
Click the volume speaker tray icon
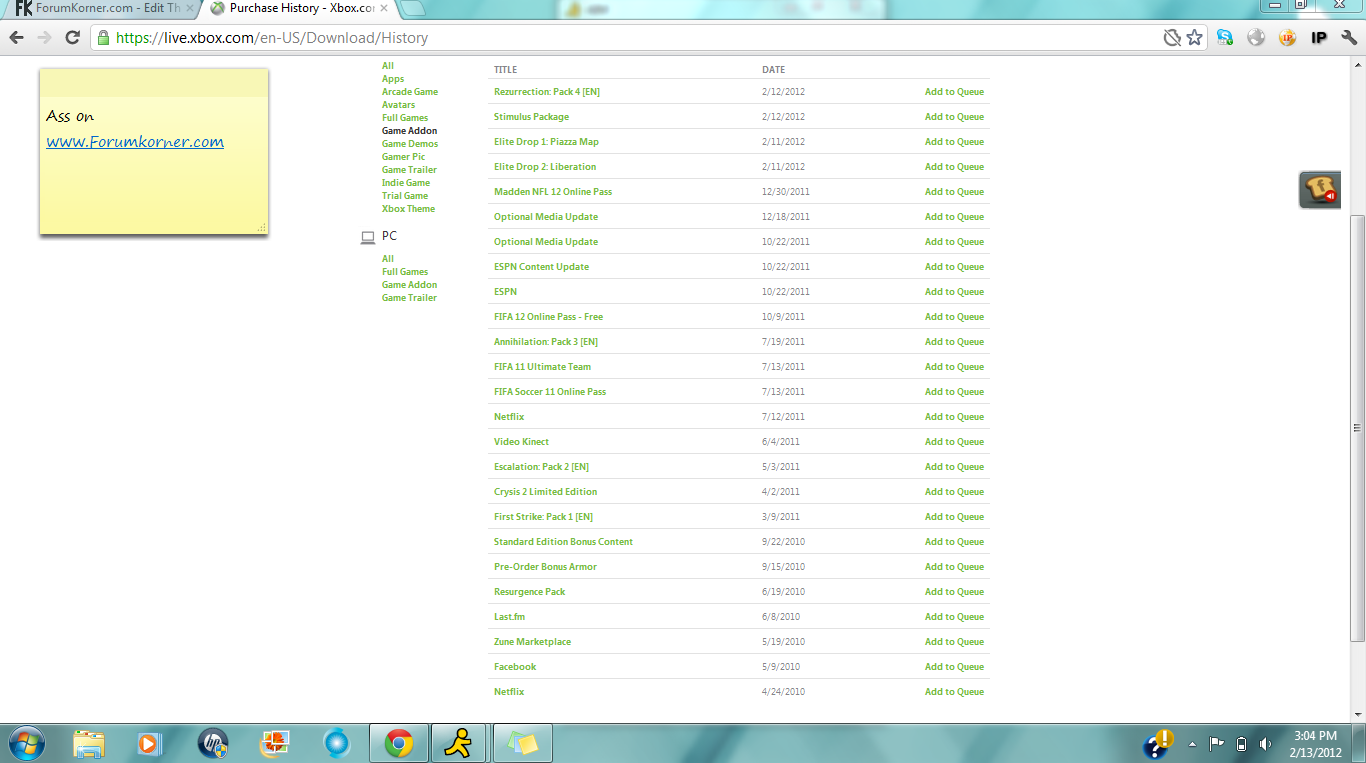1266,744
